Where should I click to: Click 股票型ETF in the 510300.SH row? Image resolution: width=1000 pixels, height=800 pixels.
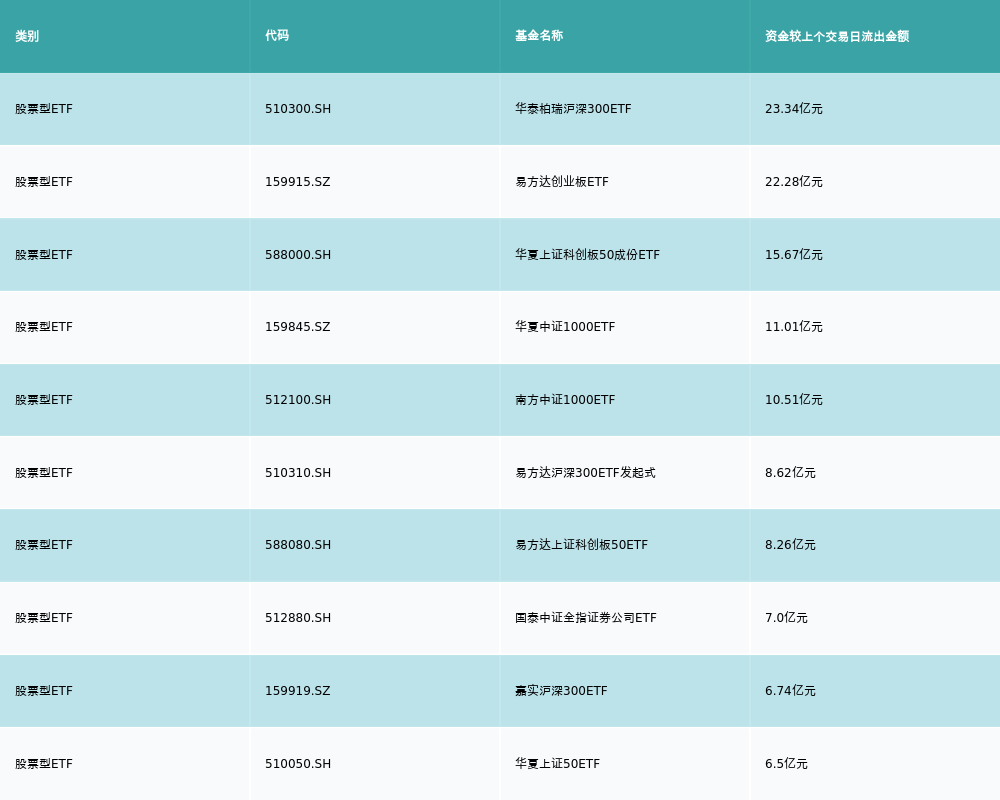(x=44, y=109)
